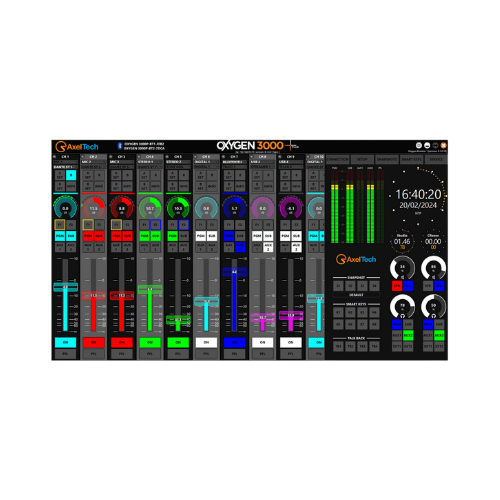This screenshot has width=500, height=500.
Task: Activate talk back TB4
Action: (x=374, y=347)
